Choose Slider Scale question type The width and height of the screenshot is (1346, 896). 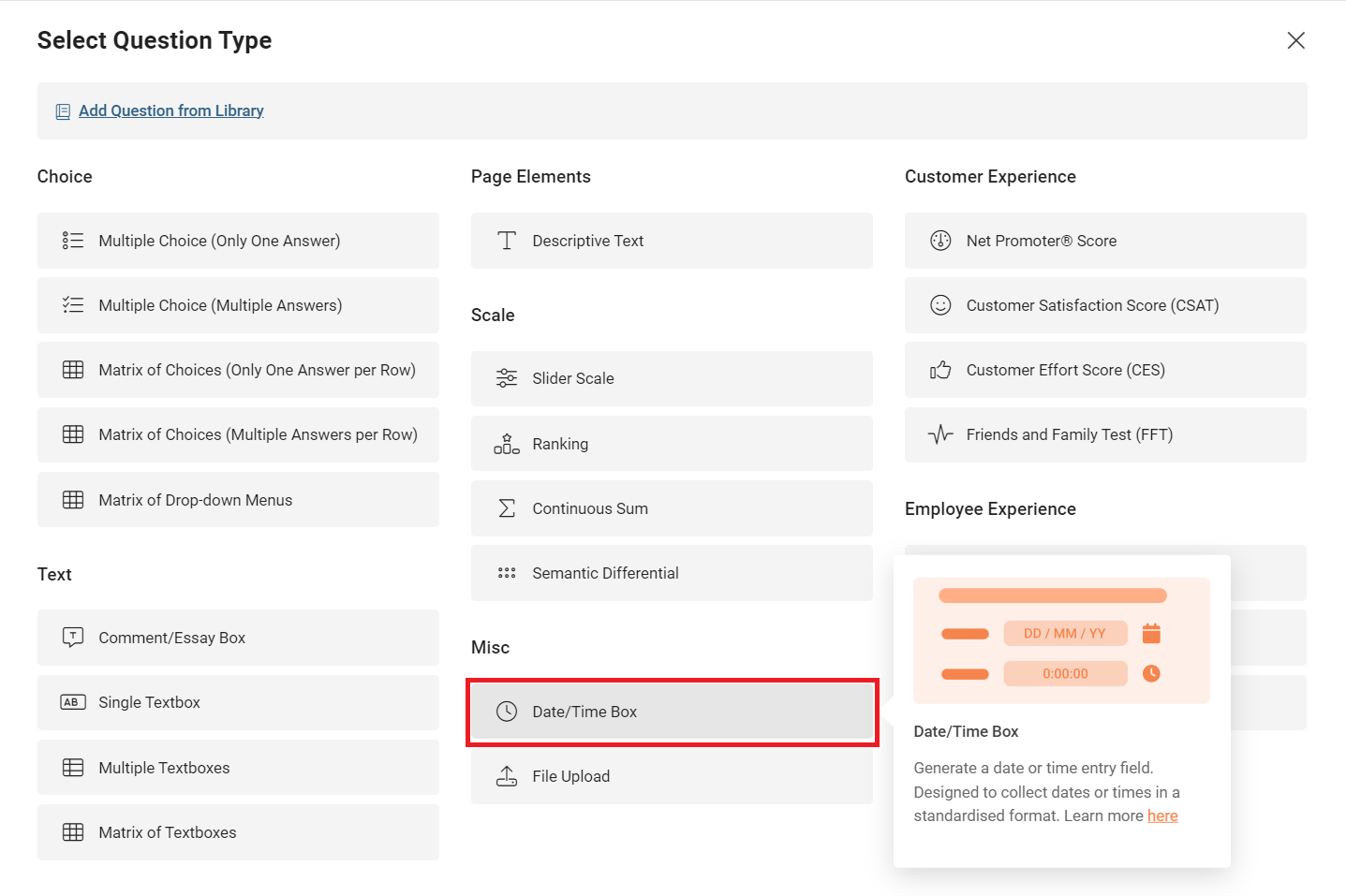tap(672, 378)
